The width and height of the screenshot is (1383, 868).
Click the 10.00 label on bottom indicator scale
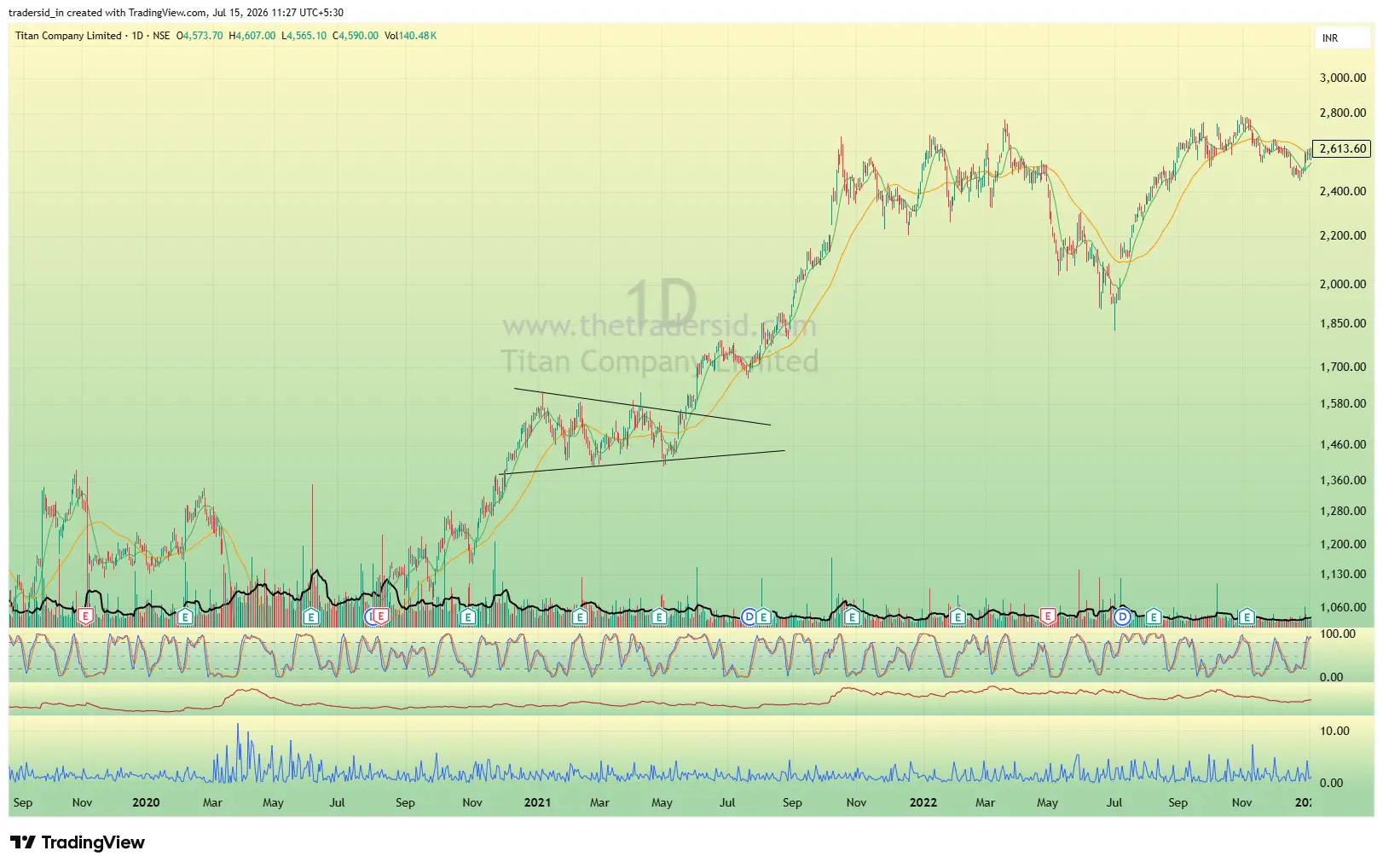(1334, 731)
